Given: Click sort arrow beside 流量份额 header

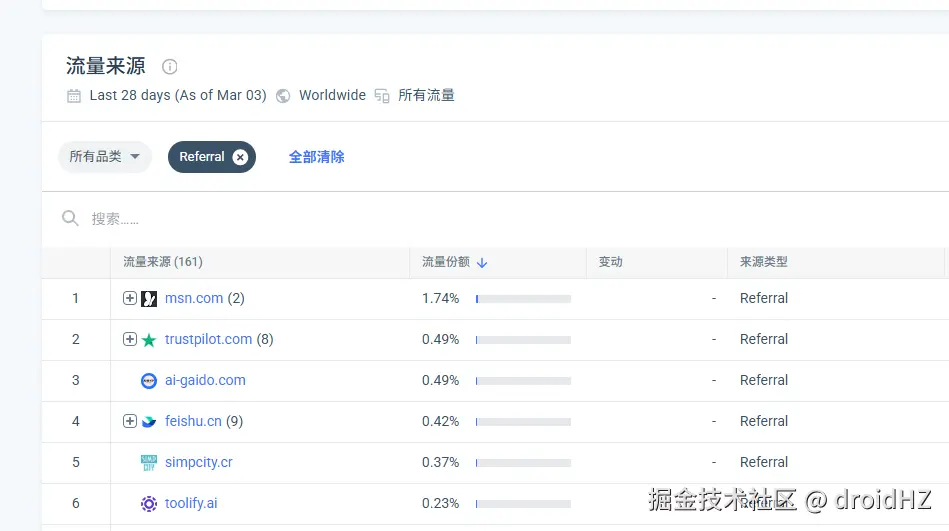Looking at the screenshot, I should tap(482, 262).
